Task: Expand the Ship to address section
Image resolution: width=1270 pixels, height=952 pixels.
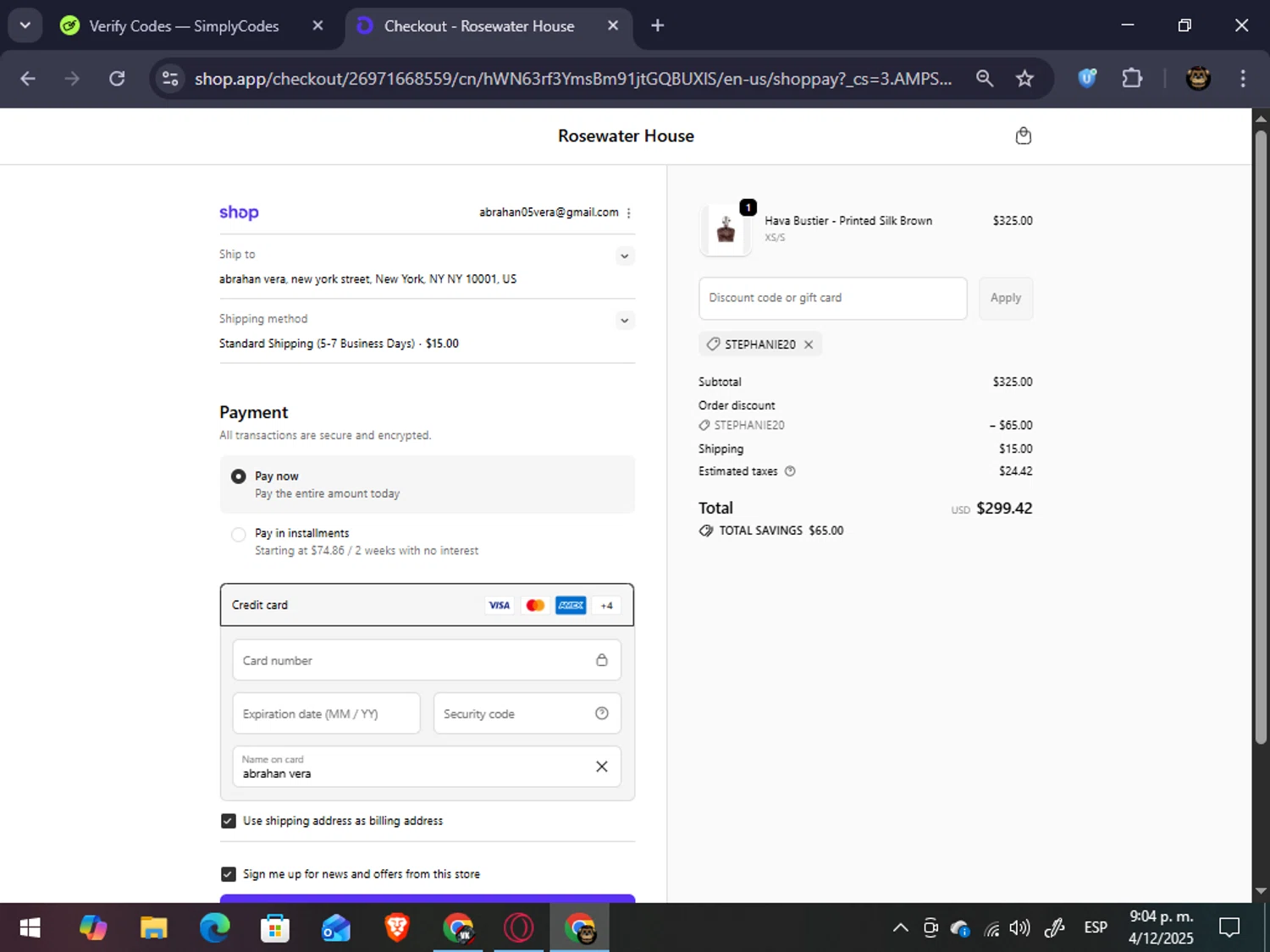Action: click(624, 256)
